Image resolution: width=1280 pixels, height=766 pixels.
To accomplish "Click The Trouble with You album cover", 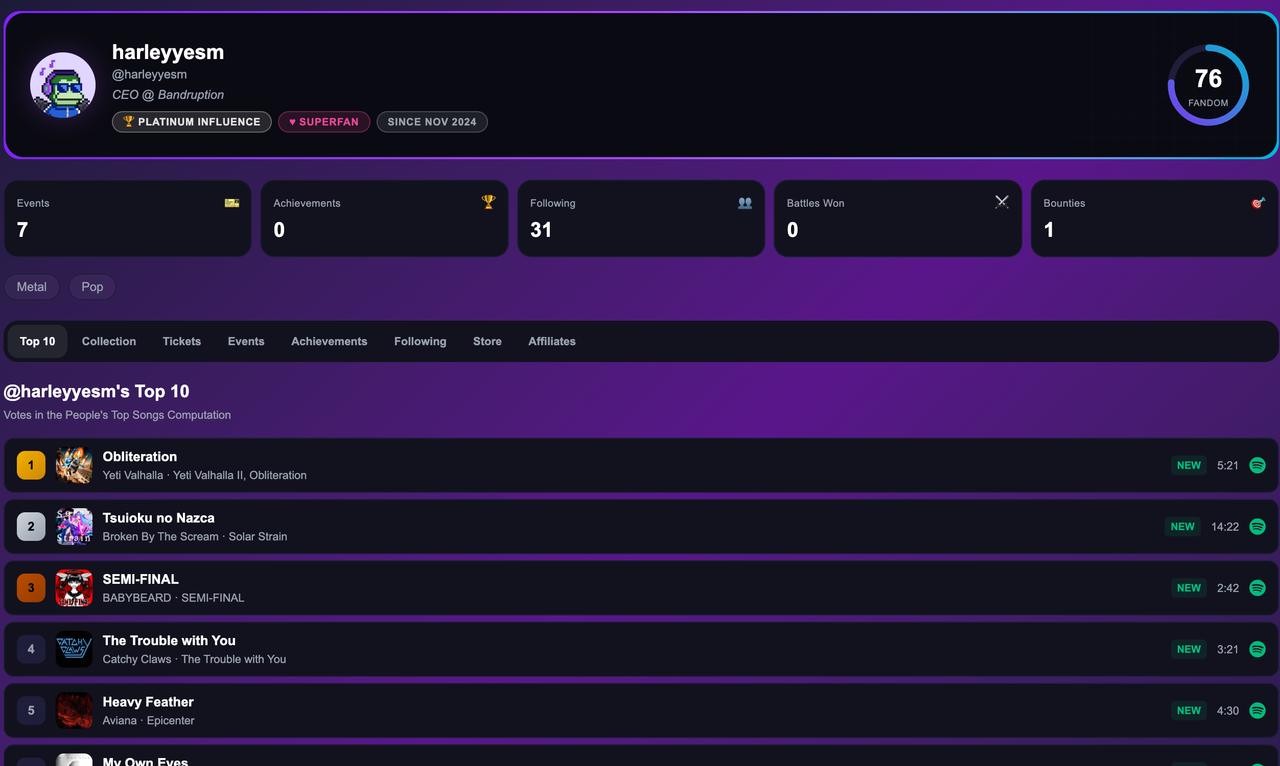I will click(x=75, y=649).
